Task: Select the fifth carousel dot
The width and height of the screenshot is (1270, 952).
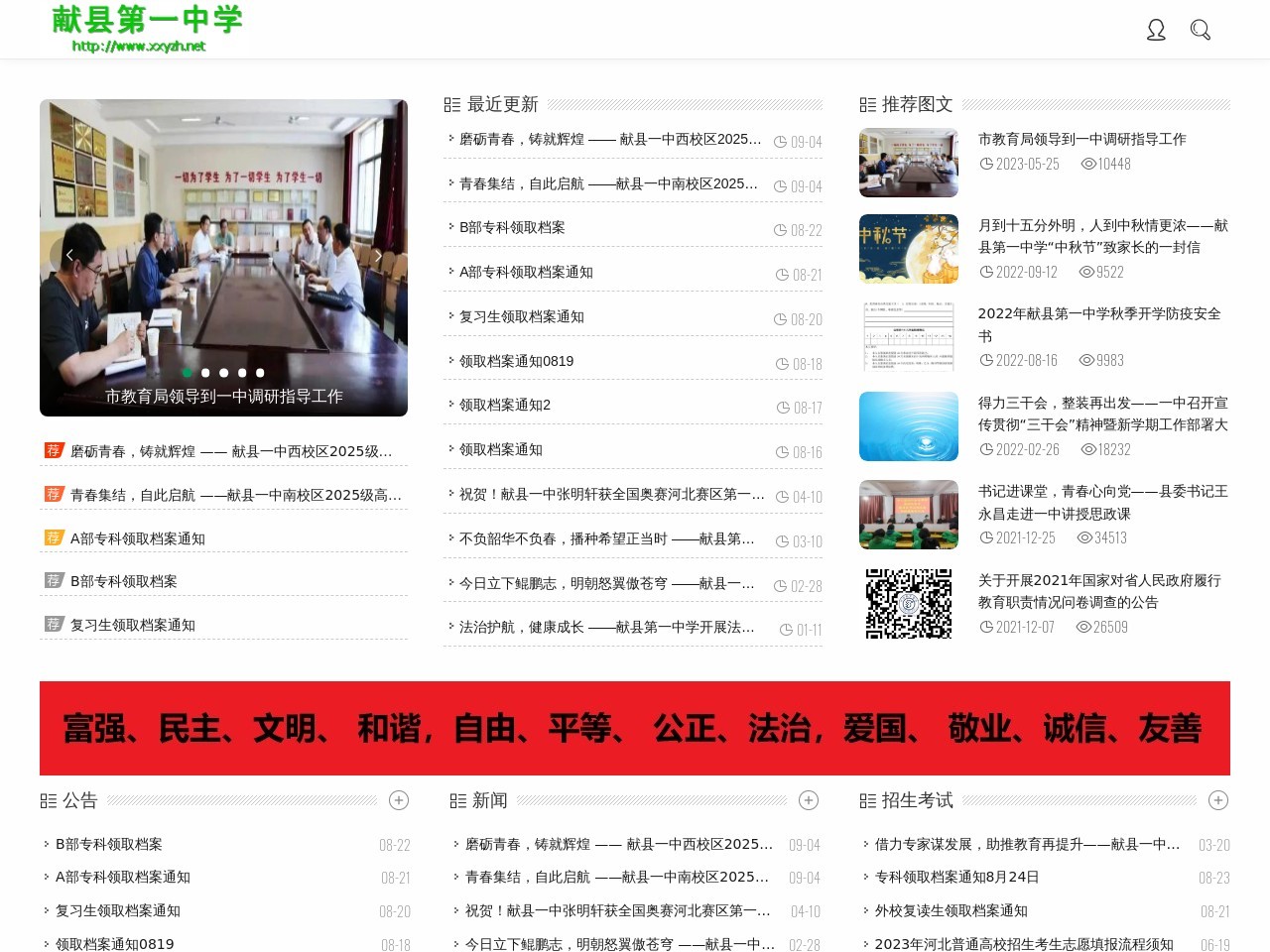Action: (260, 373)
